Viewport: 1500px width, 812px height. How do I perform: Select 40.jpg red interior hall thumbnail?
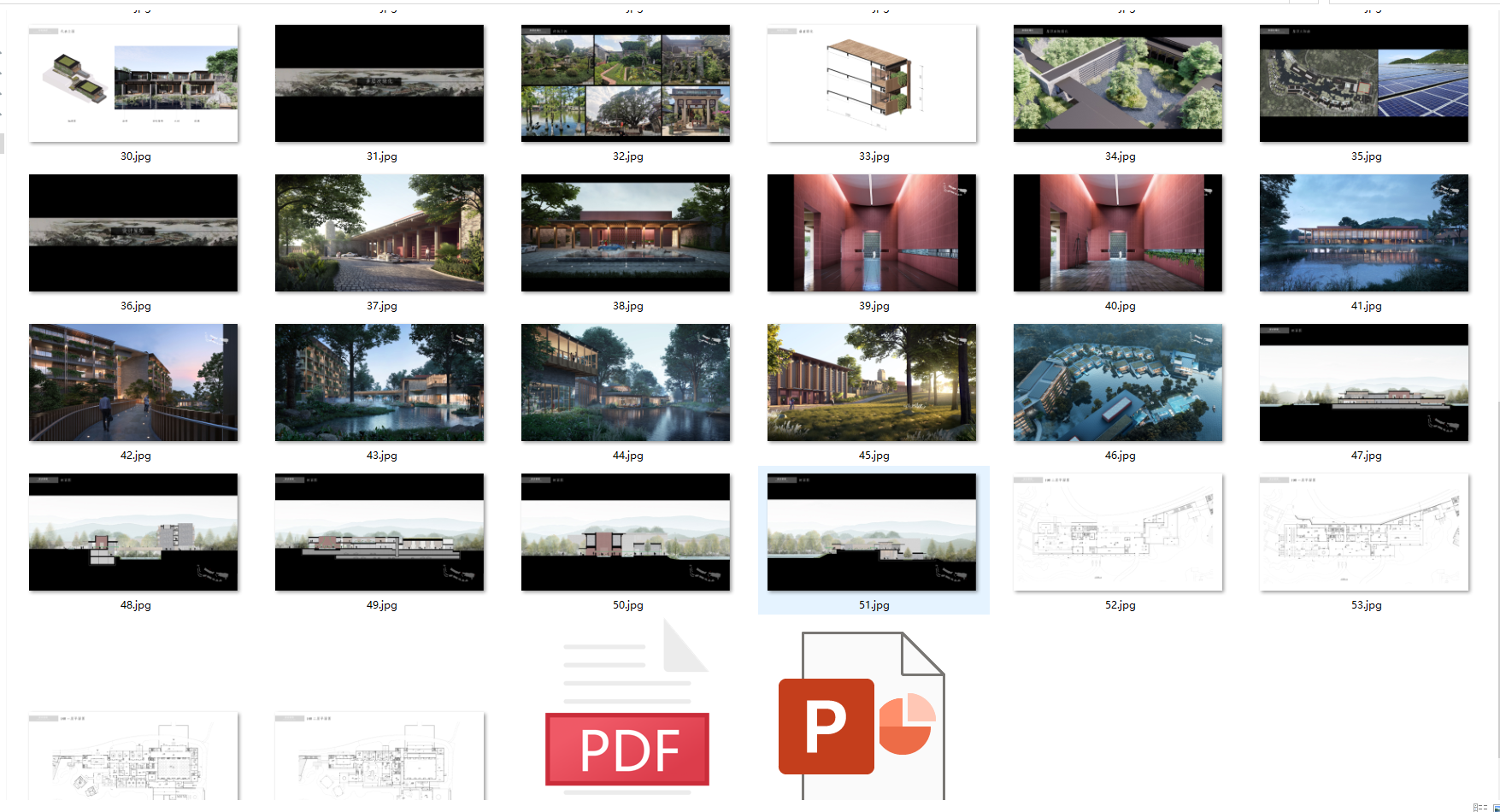click(1118, 232)
